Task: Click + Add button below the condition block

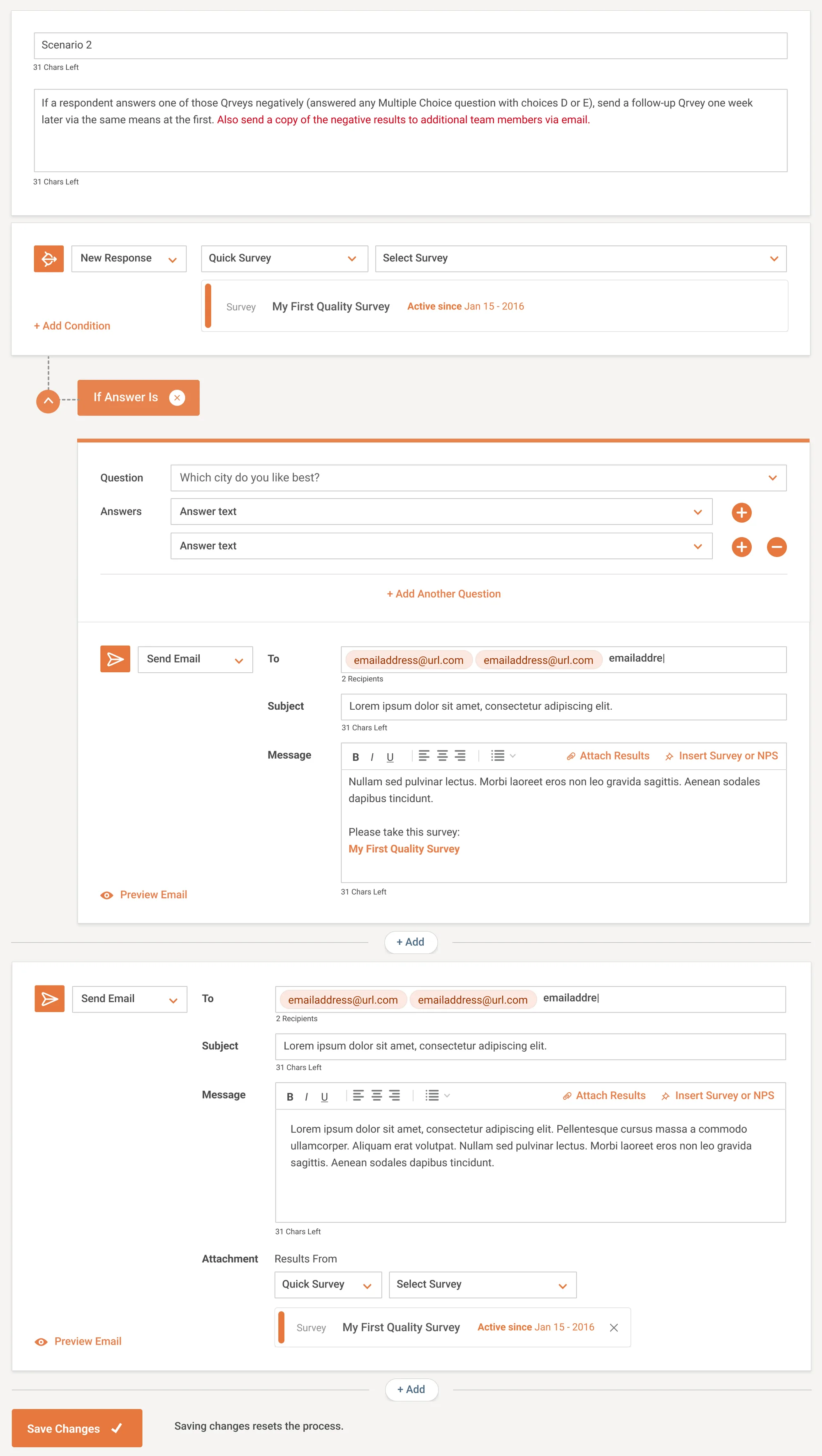Action: (411, 941)
